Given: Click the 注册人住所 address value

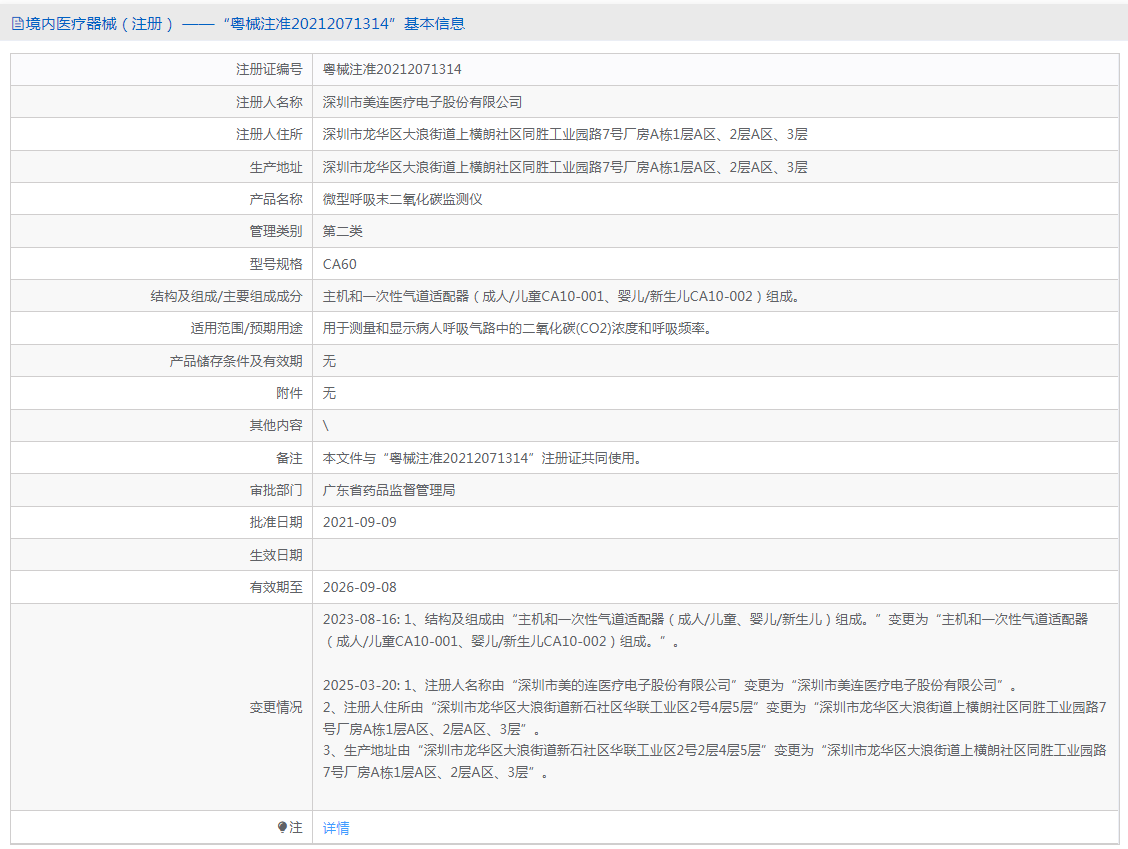Looking at the screenshot, I should [x=565, y=135].
